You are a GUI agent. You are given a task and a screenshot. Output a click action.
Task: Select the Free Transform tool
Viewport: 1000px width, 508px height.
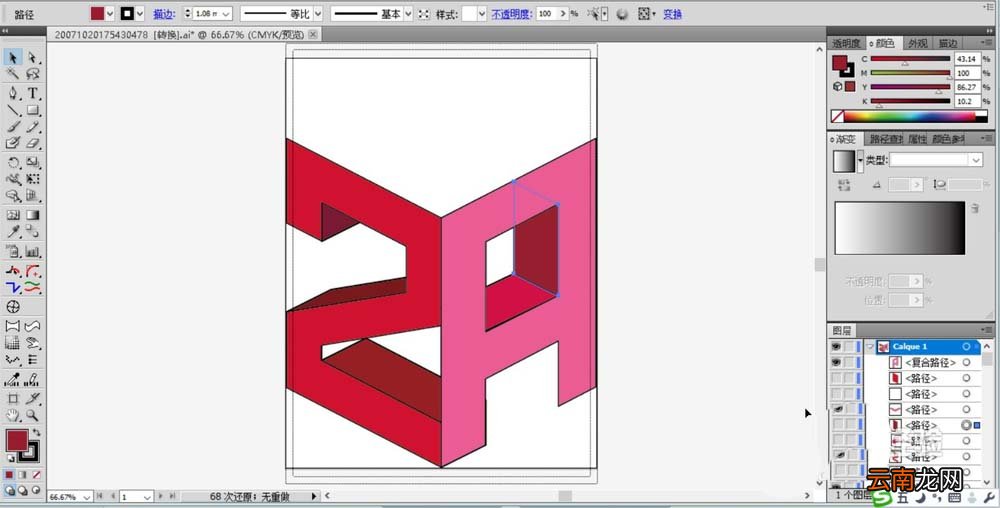33,179
